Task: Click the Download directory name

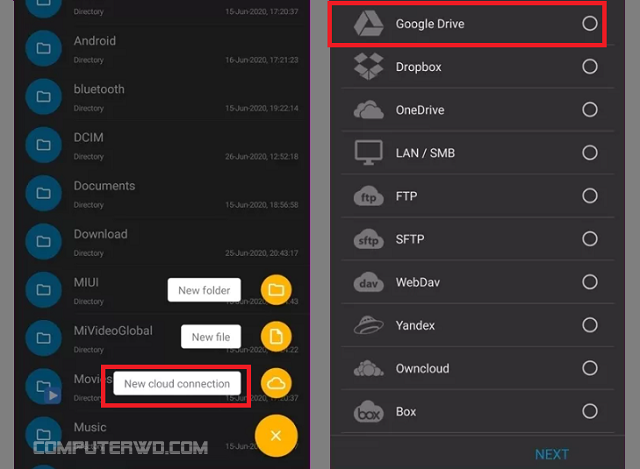Action: [x=101, y=234]
